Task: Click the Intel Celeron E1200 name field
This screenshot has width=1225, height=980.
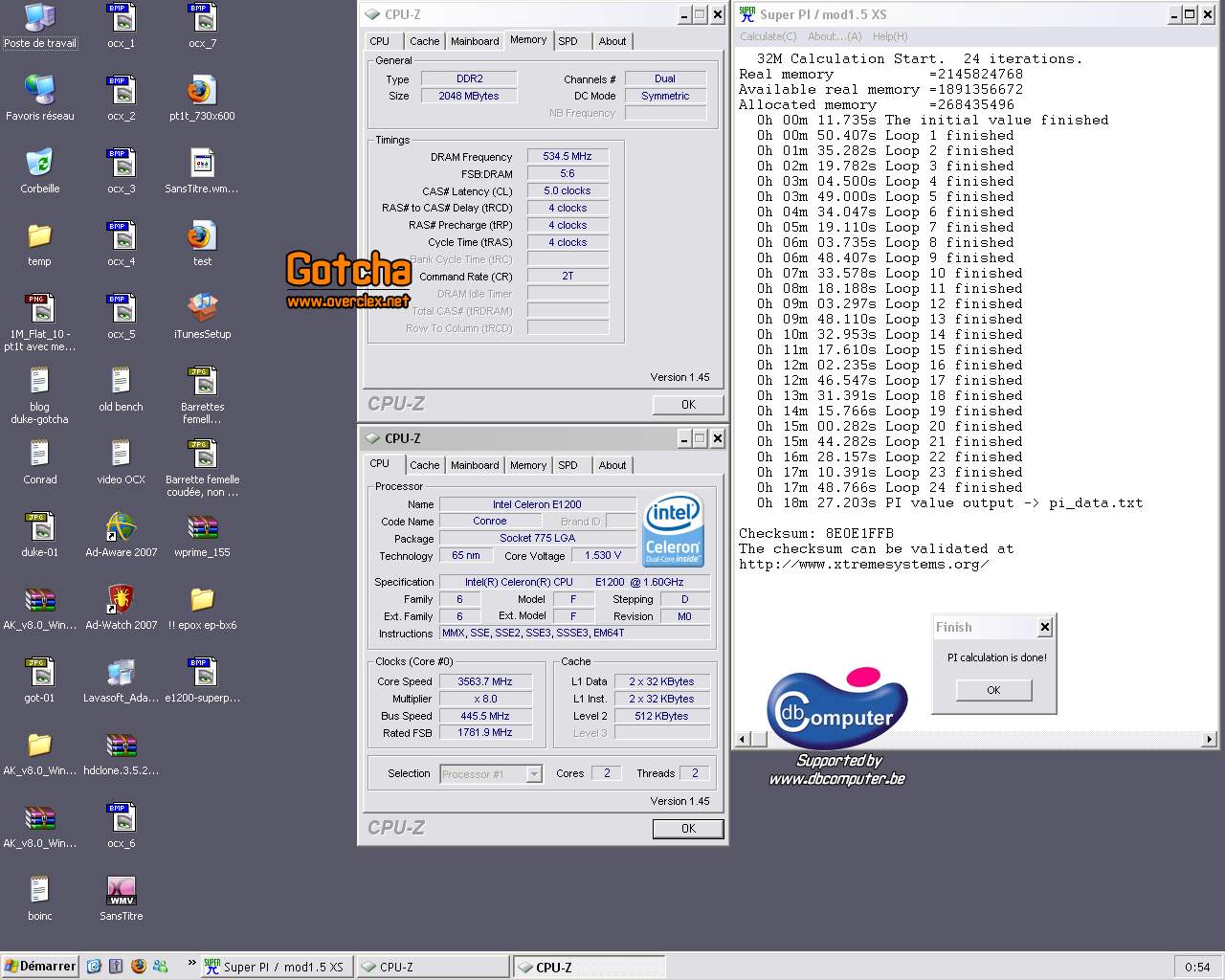Action: pos(537,504)
